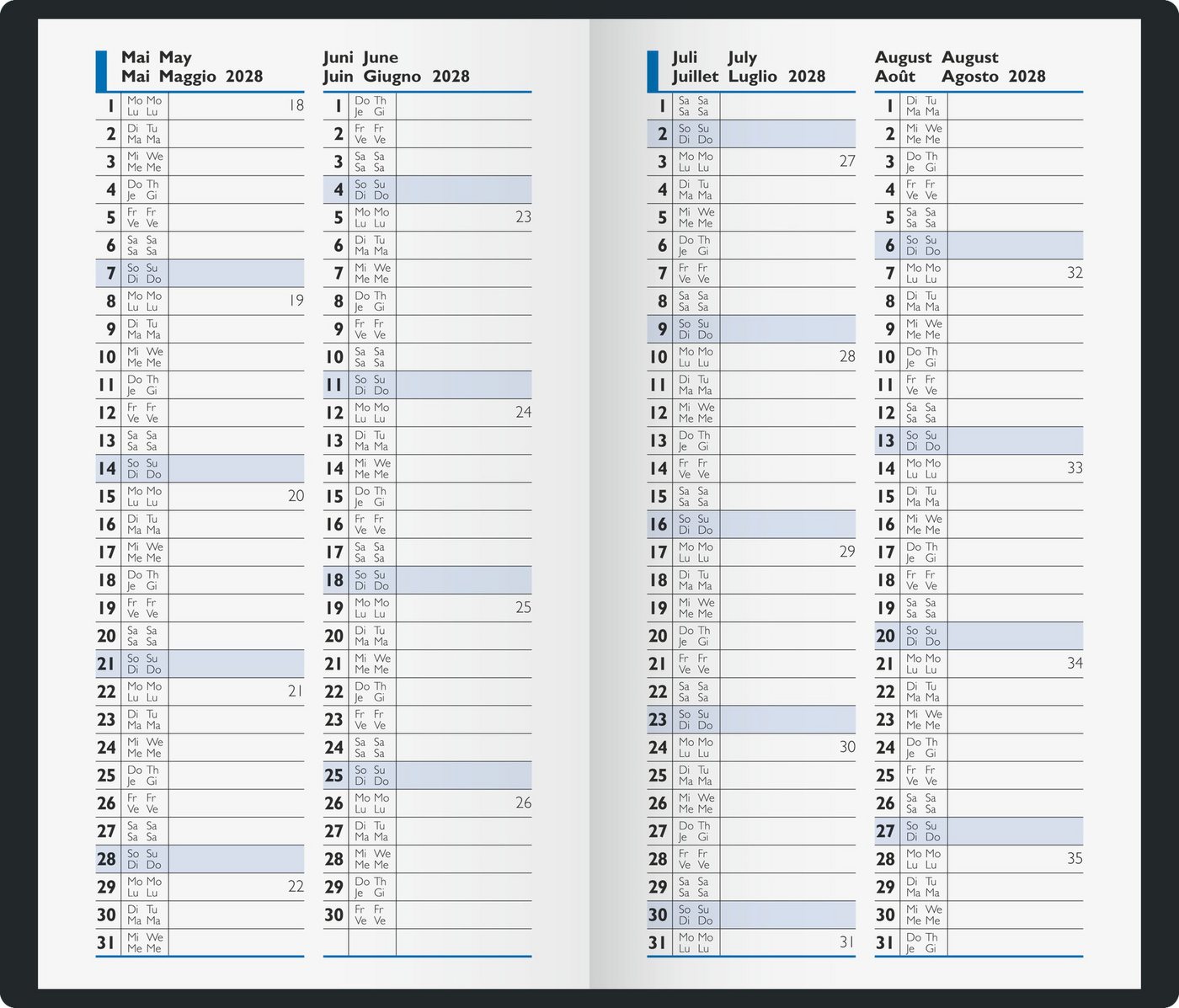Click the entry field for August 15
The image size is (1179, 1008).
pyautogui.click(x=1016, y=496)
